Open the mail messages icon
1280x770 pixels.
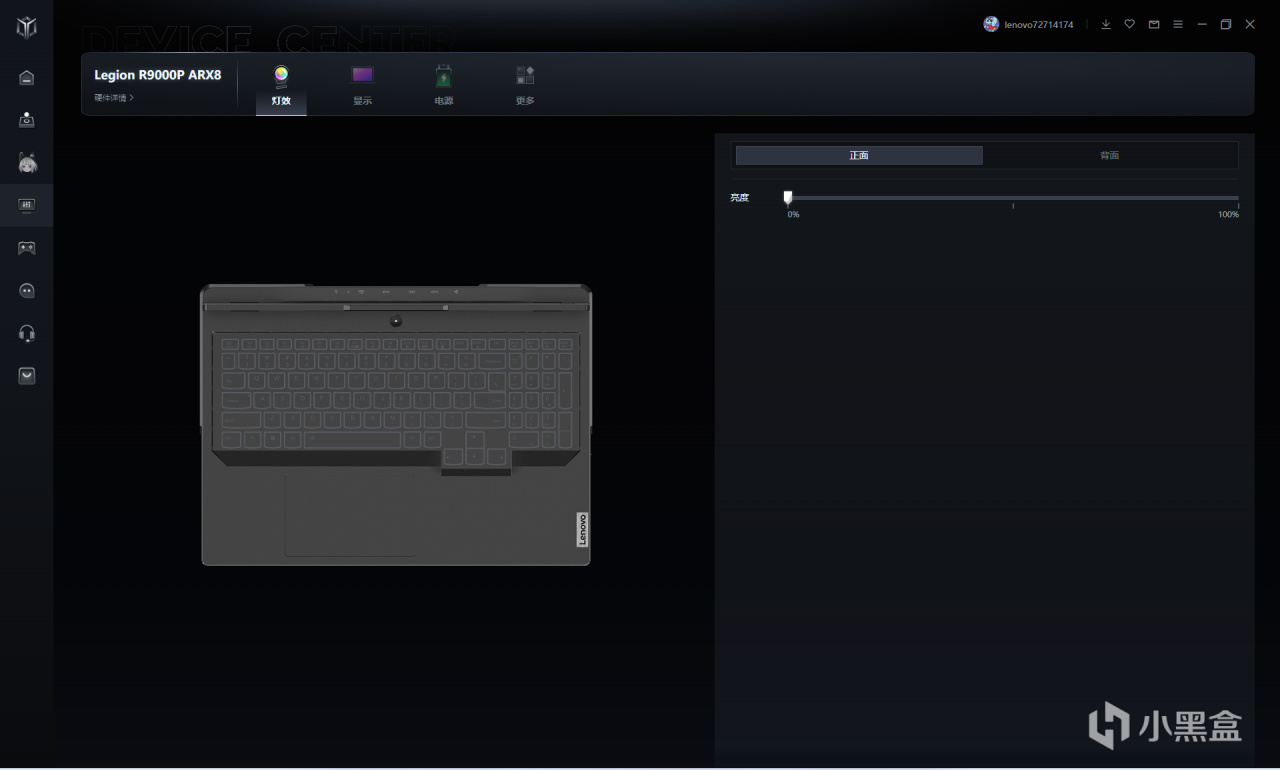1154,24
